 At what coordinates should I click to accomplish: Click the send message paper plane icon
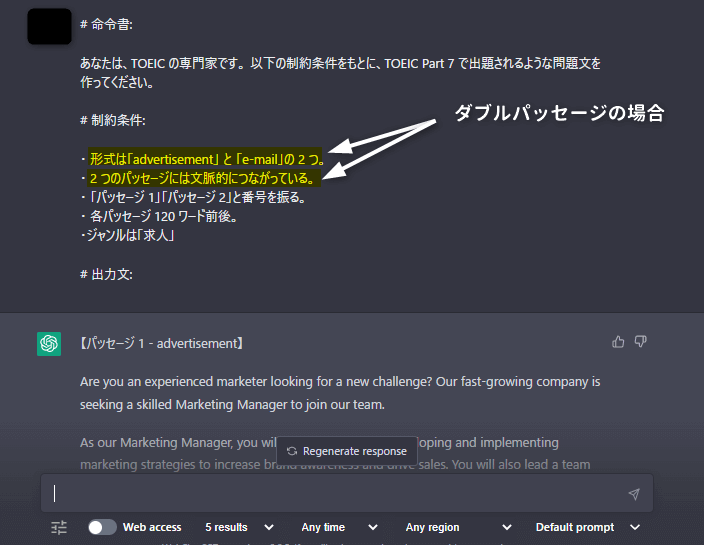(634, 494)
